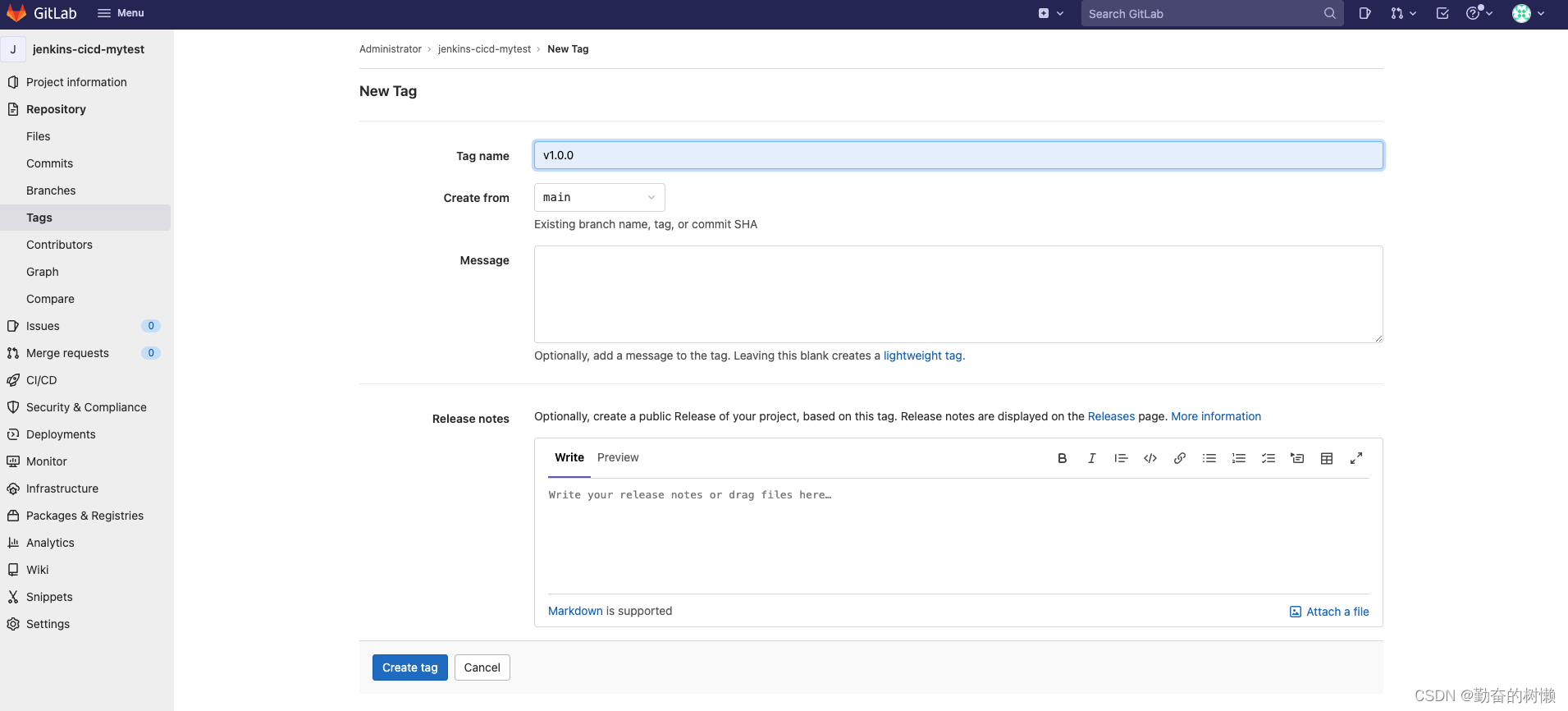Add a link via toolbar icon
Image resolution: width=1568 pixels, height=711 pixels.
[x=1180, y=458]
